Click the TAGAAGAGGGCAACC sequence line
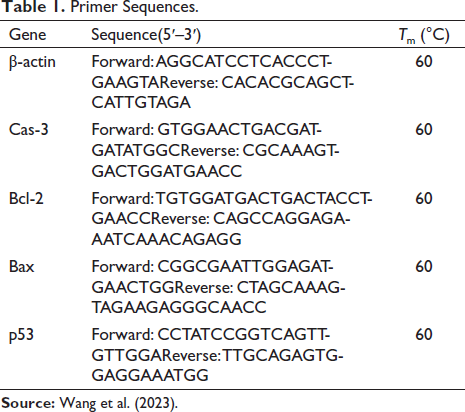The image size is (465, 412). point(179,307)
